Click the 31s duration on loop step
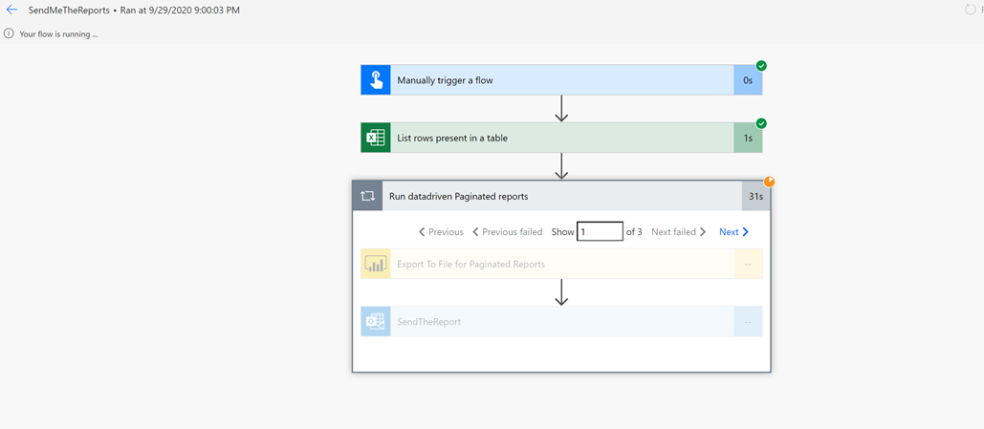This screenshot has height=429, width=984. (756, 196)
